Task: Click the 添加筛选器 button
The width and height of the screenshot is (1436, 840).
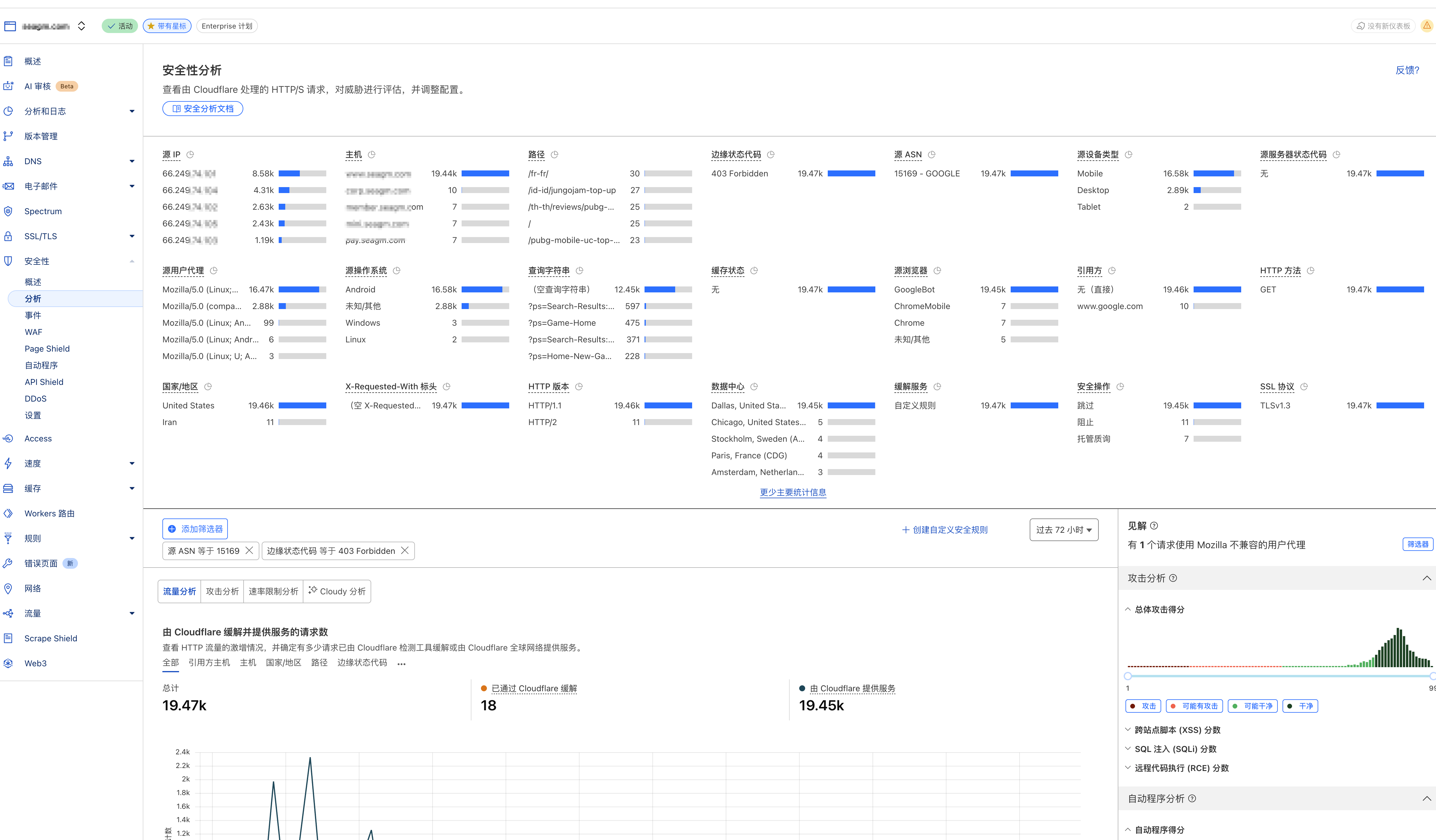Action: (x=195, y=529)
